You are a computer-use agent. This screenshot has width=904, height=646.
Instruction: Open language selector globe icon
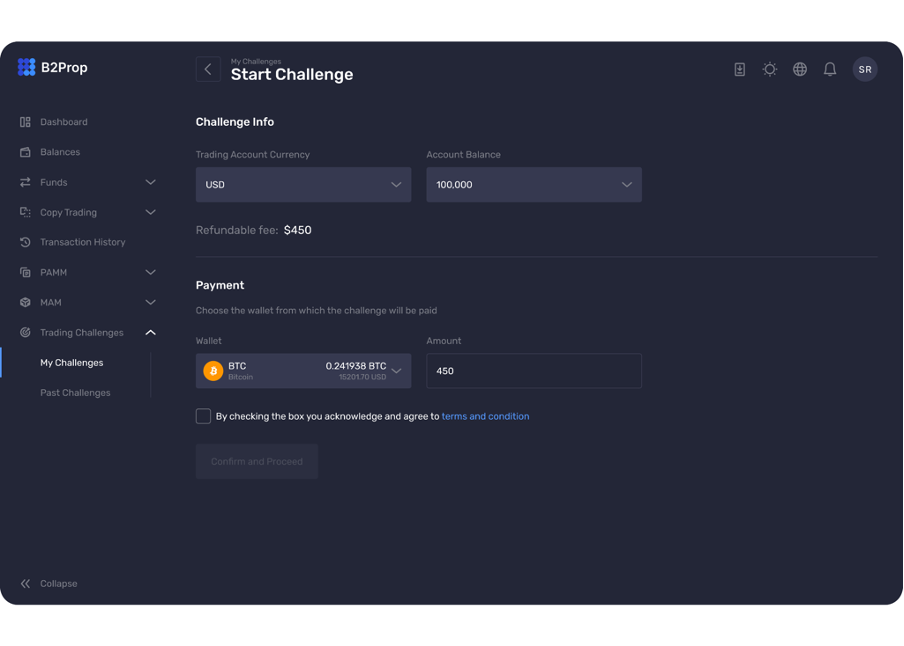(800, 69)
